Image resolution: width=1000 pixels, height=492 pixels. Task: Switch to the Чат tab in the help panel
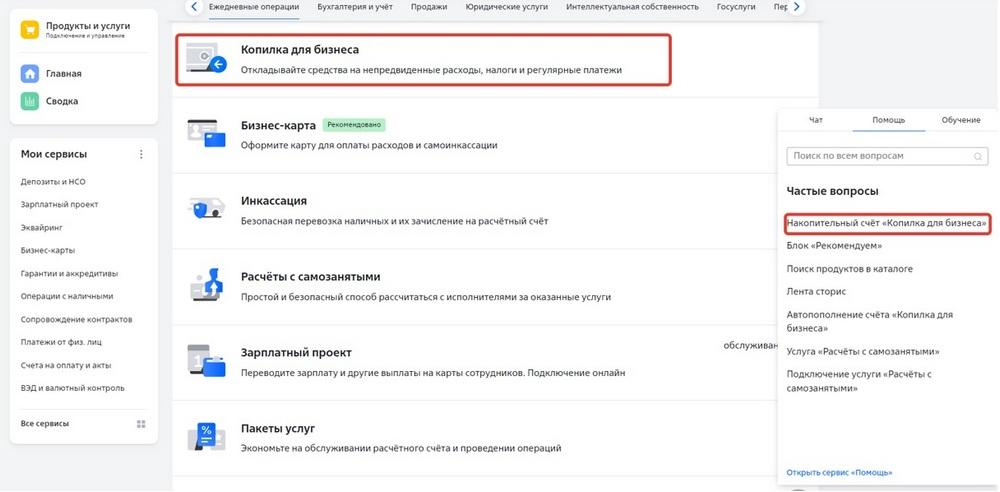point(816,120)
